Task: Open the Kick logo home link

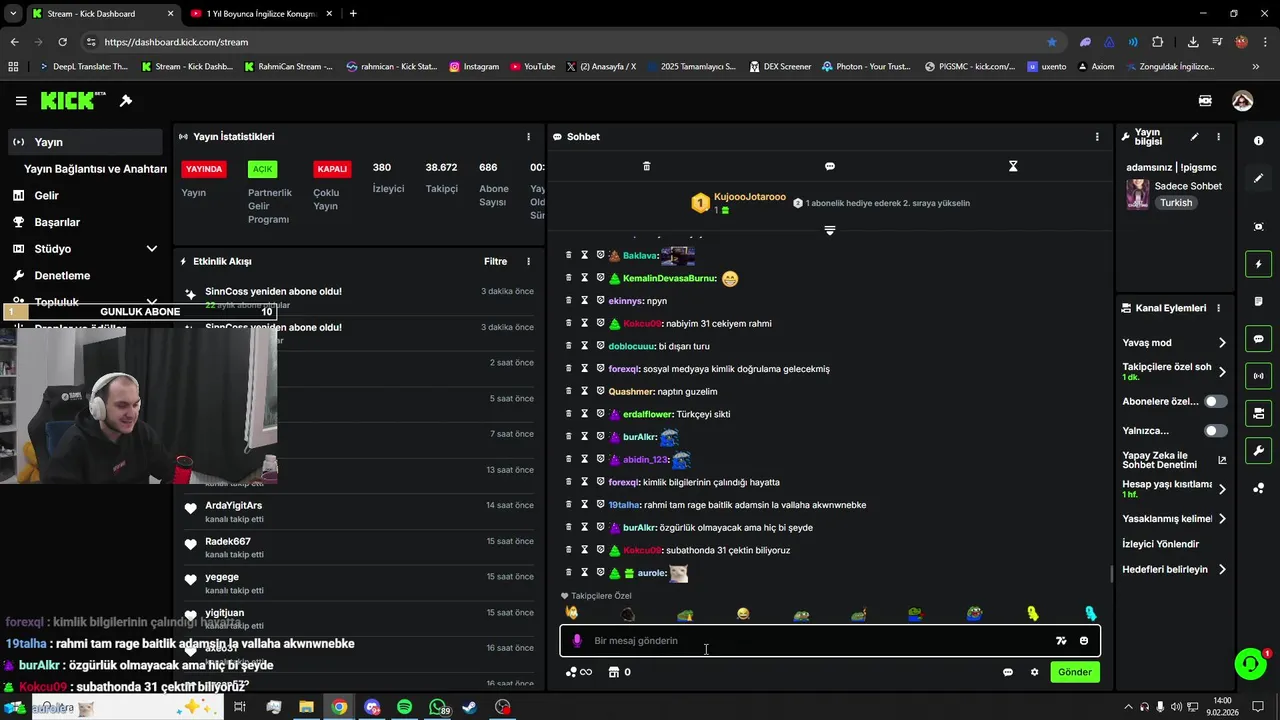Action: click(x=73, y=101)
